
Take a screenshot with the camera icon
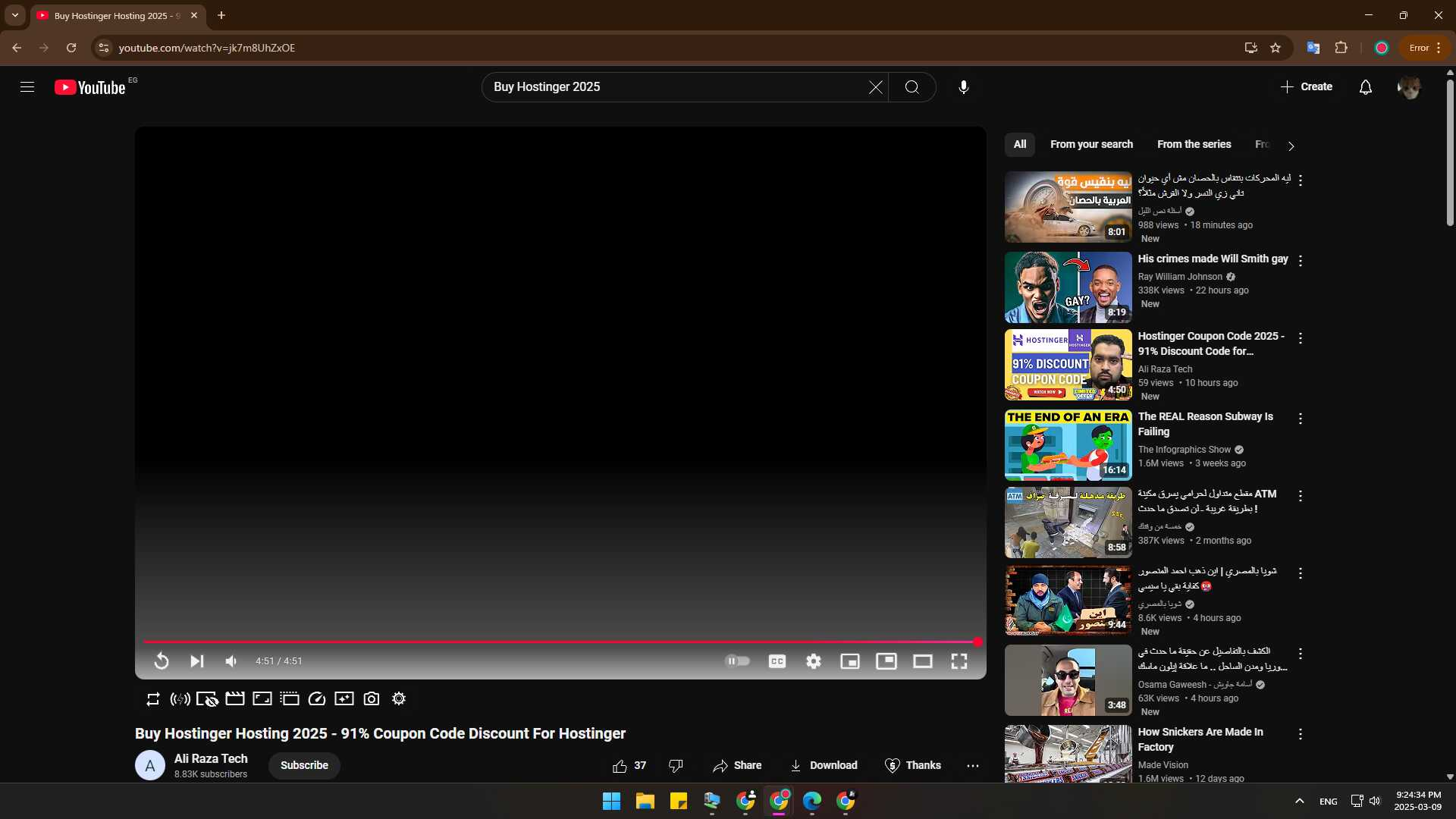[x=371, y=699]
